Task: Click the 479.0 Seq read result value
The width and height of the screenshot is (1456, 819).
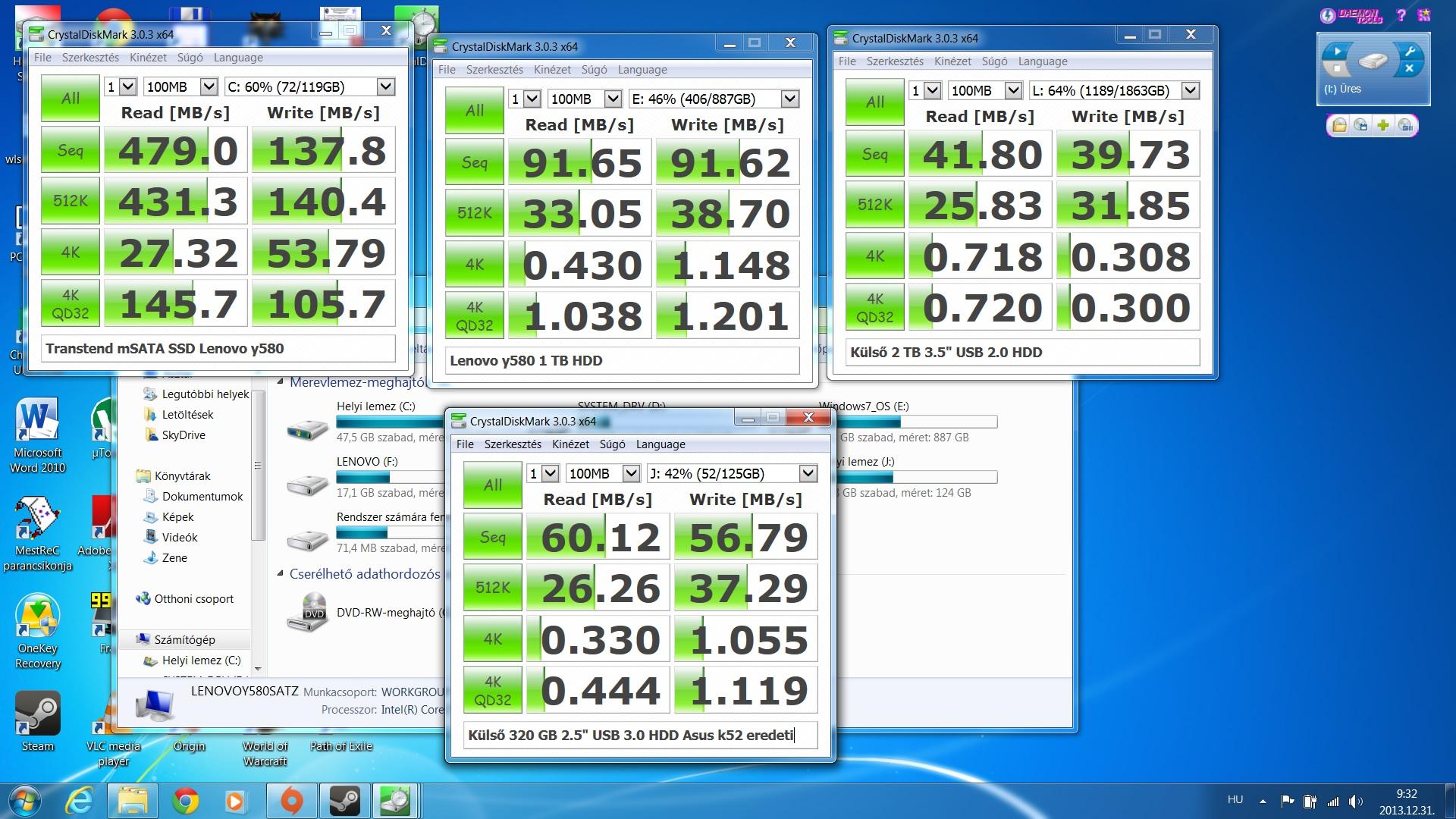Action: [177, 150]
